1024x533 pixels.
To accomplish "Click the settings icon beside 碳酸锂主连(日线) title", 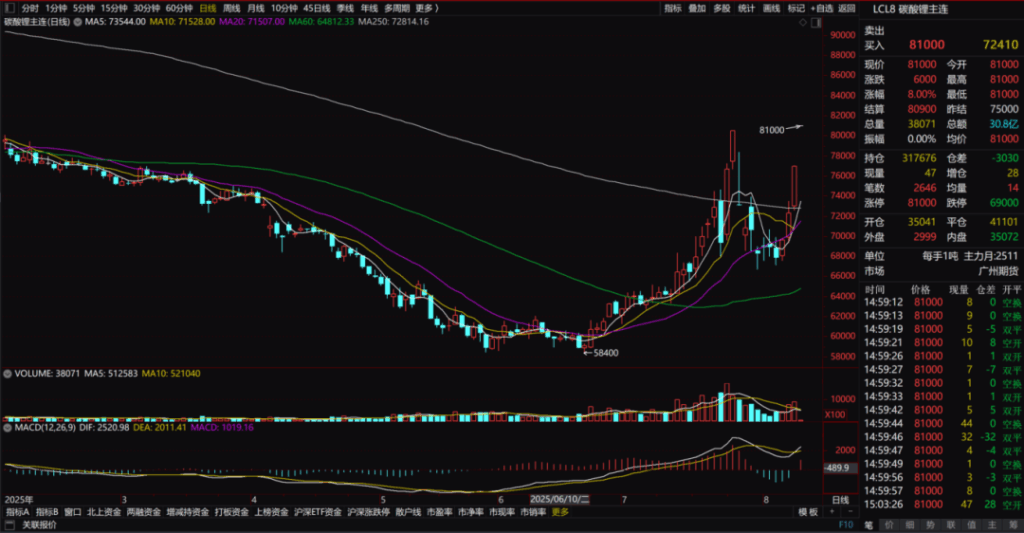I will (78, 21).
